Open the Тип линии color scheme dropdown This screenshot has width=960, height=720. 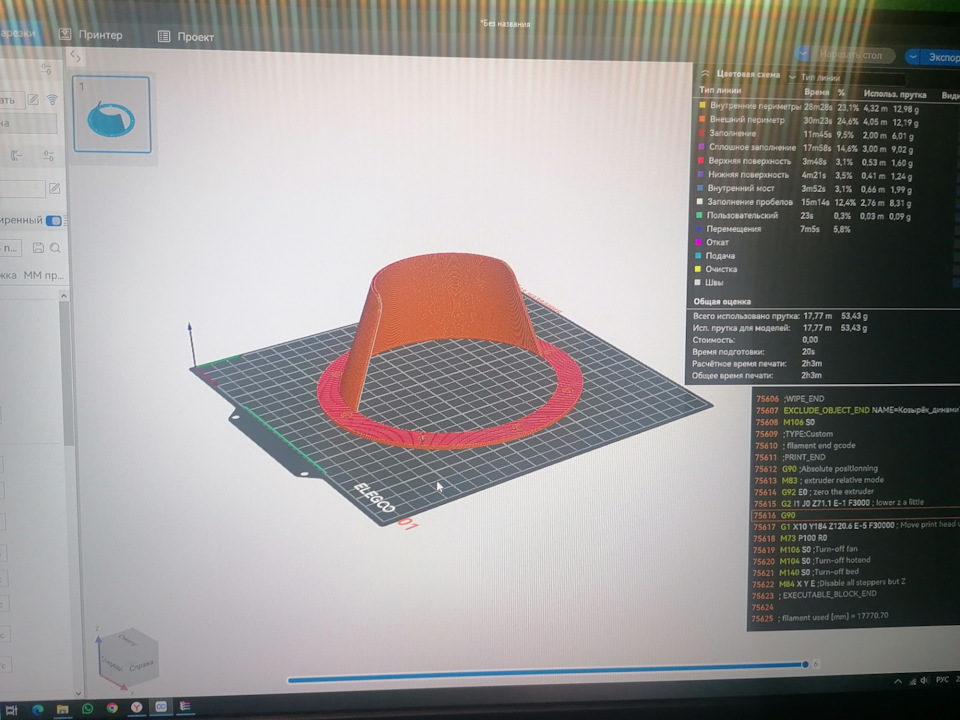pyautogui.click(x=846, y=78)
